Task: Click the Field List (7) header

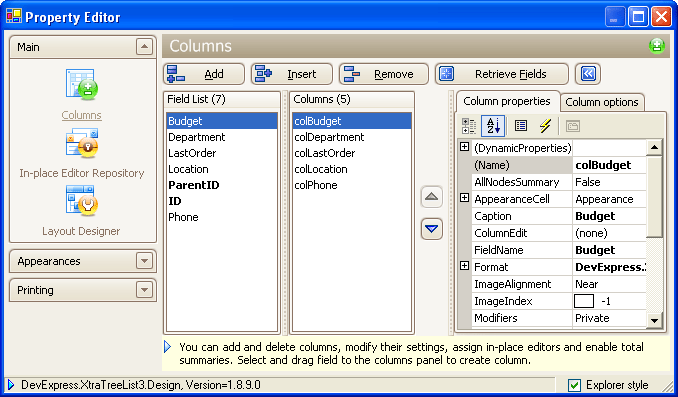Action: [x=222, y=99]
